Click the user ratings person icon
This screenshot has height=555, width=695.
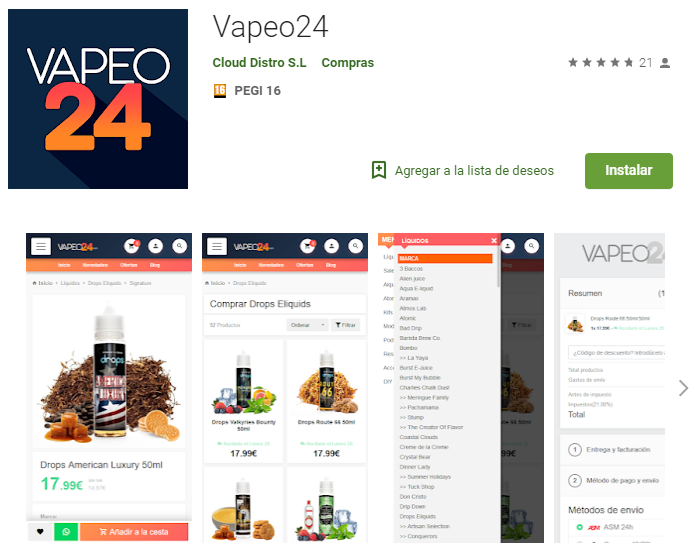pyautogui.click(x=665, y=63)
